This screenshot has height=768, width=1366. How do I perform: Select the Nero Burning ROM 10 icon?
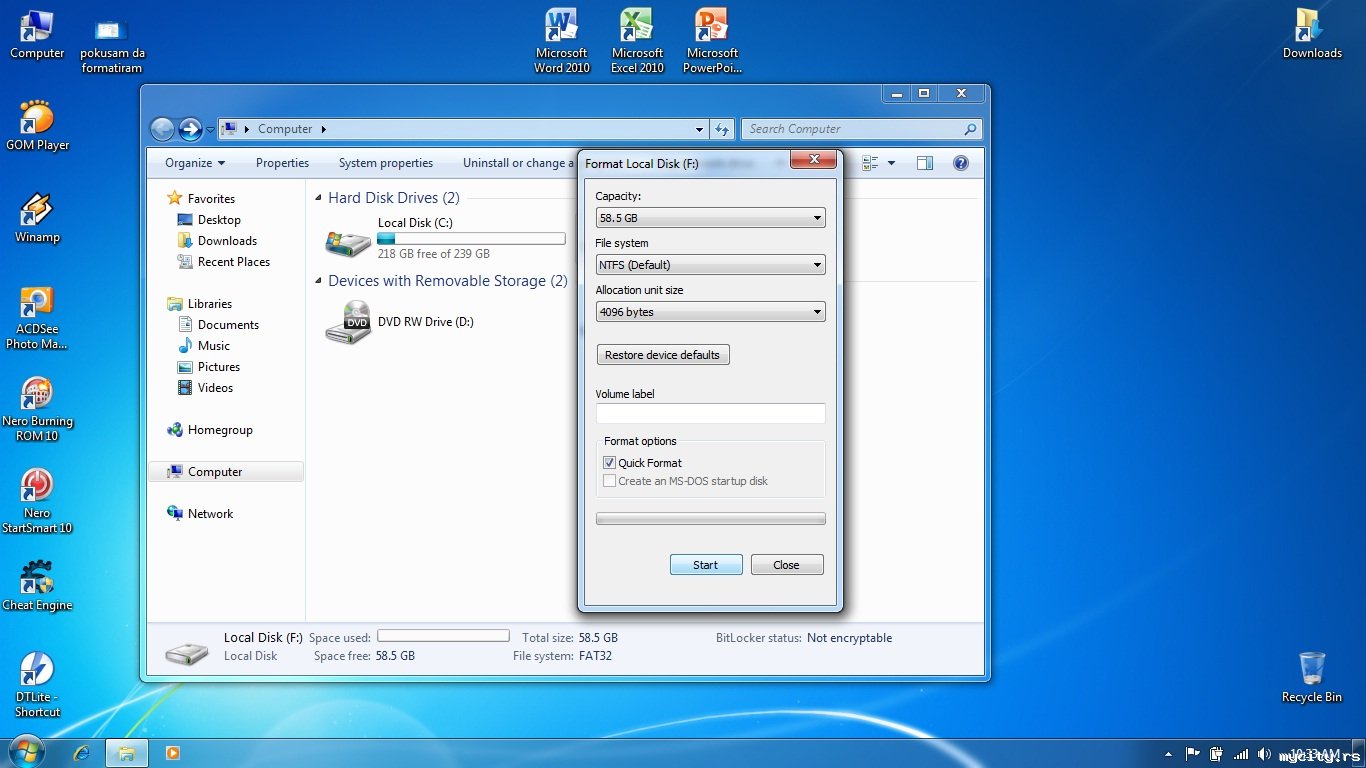37,395
